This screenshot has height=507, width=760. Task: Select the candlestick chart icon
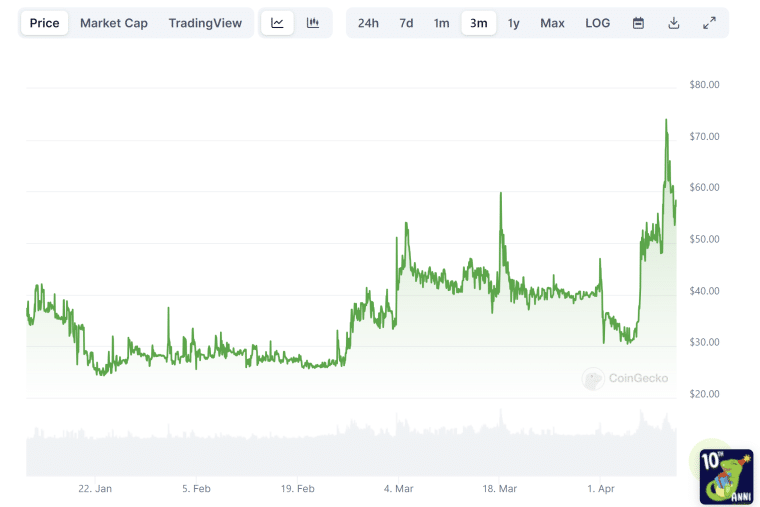[x=313, y=23]
